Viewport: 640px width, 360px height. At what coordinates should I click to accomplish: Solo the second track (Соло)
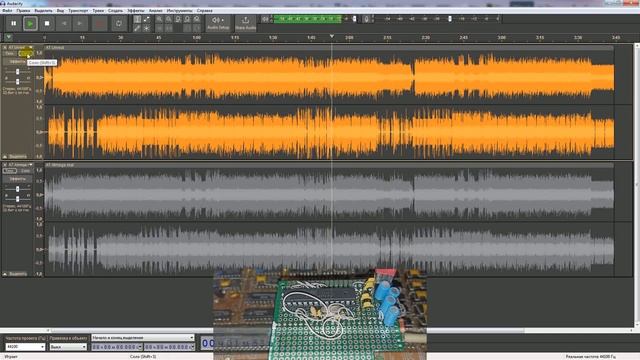(x=25, y=171)
